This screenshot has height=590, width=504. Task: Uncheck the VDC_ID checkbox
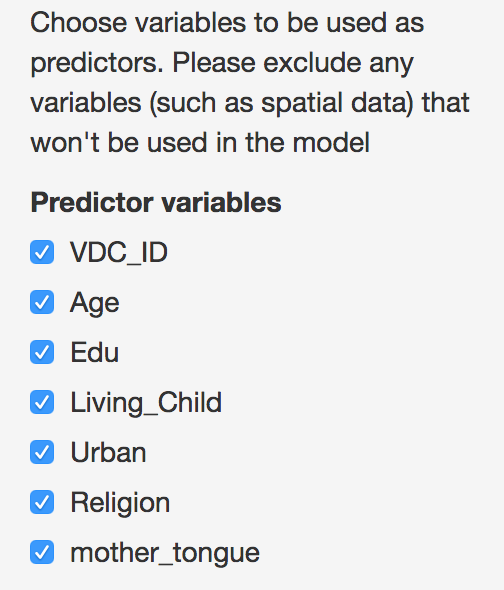click(42, 252)
